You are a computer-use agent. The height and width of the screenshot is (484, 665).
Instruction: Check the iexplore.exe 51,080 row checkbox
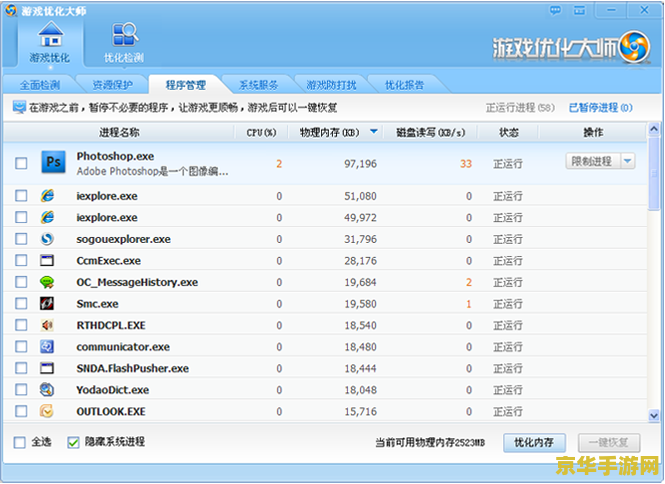click(21, 196)
